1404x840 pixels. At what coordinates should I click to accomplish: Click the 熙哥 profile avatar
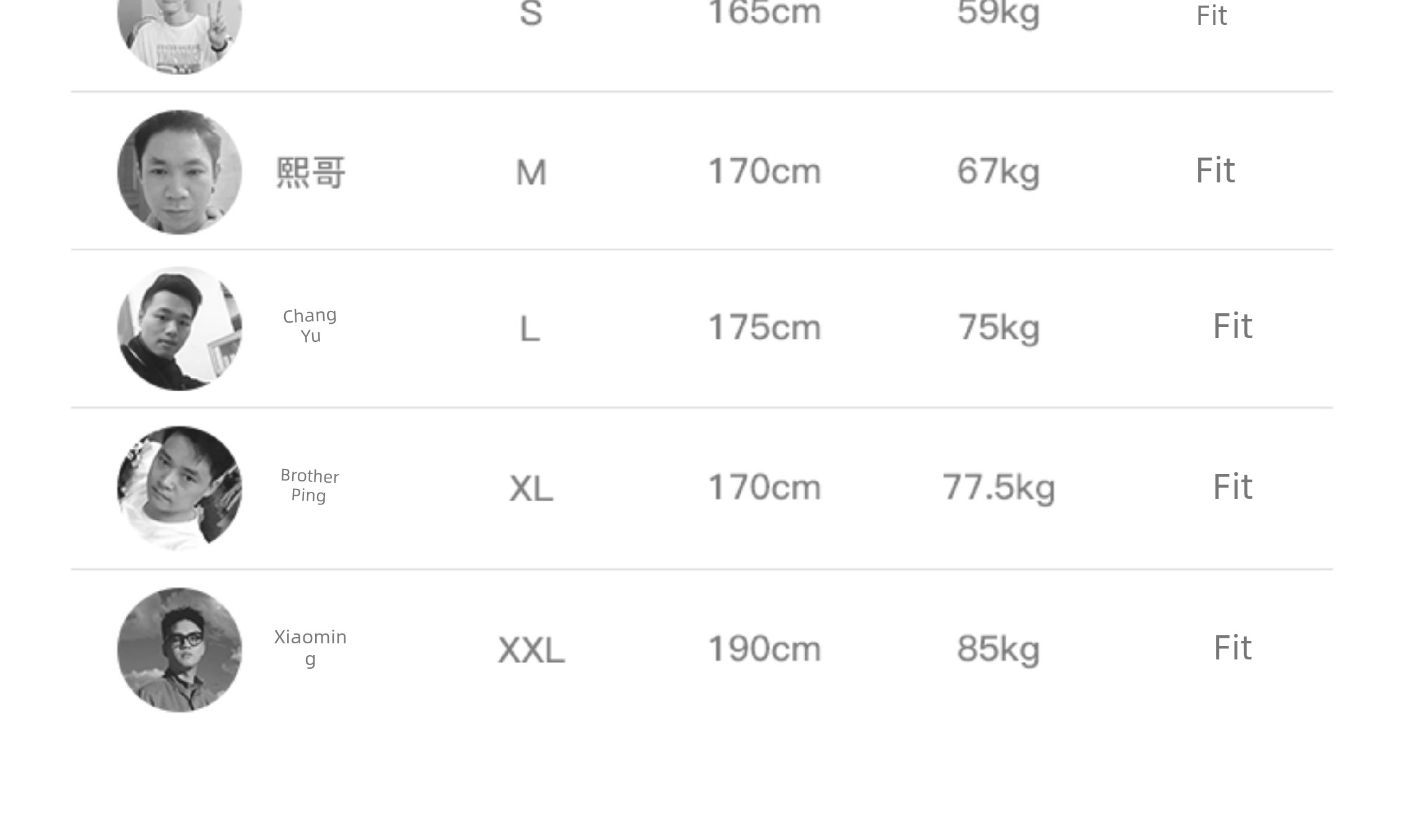coord(179,172)
